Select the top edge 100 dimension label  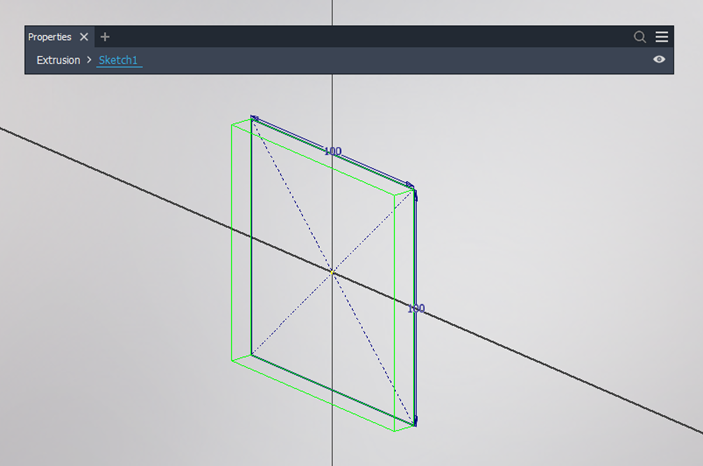coord(332,152)
